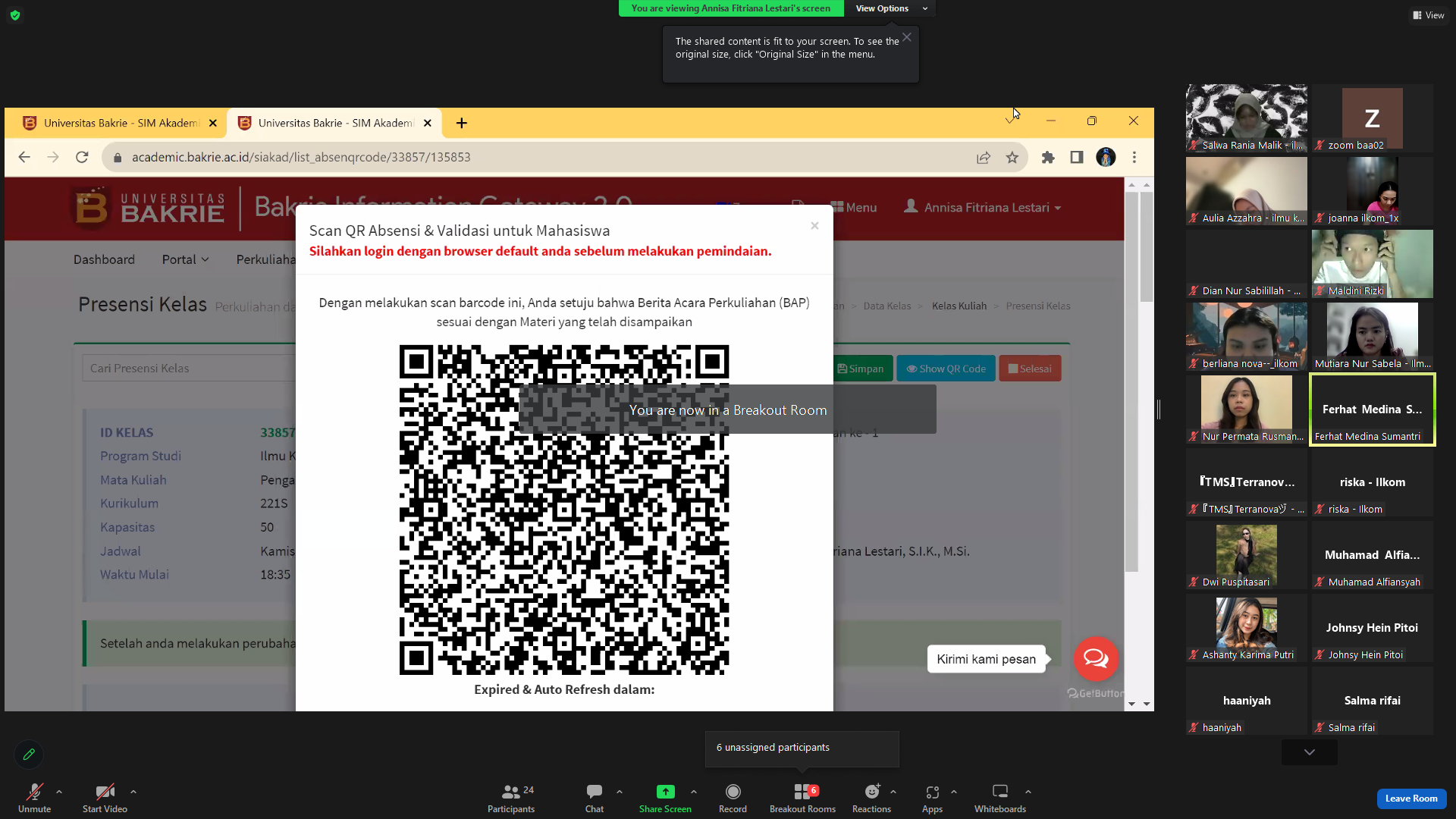Screen dimensions: 1456x819
Task: Close the QR Absensi modal dialog
Action: pyautogui.click(x=814, y=225)
